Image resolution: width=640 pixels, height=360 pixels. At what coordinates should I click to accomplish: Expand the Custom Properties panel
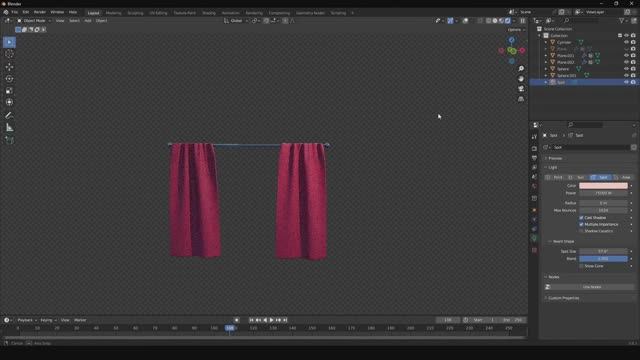point(563,298)
